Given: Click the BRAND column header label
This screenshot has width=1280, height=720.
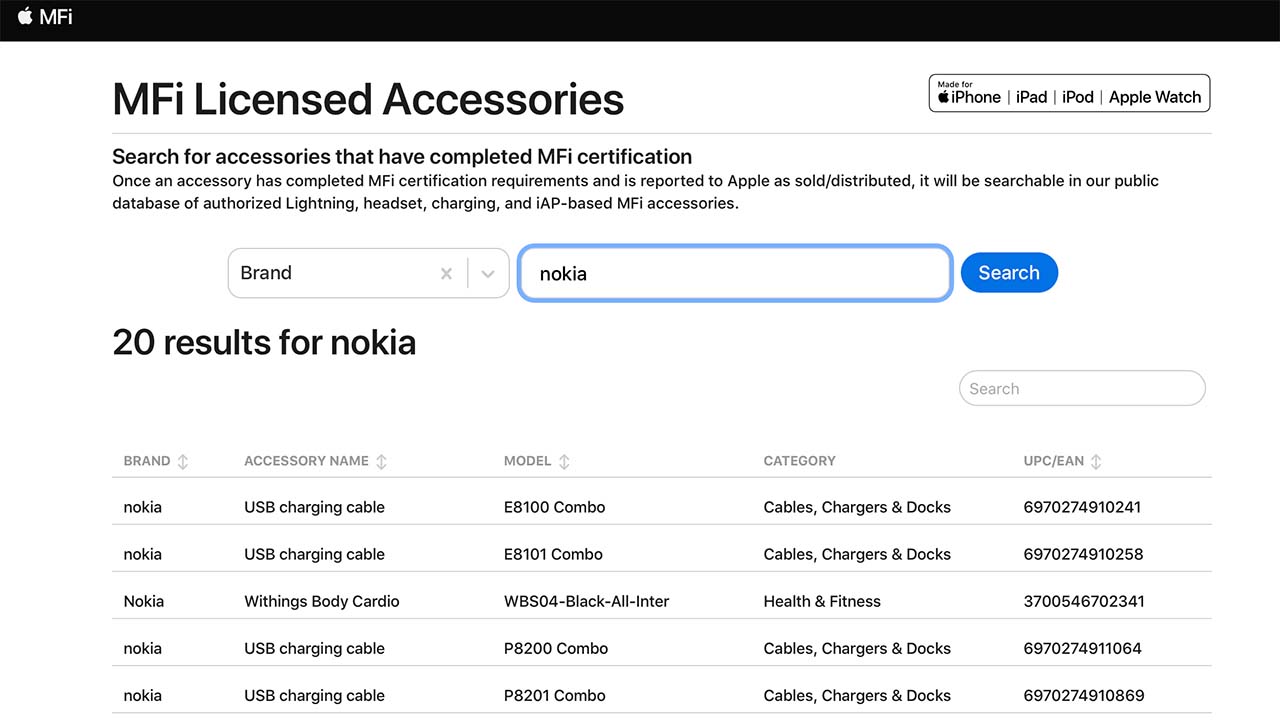Looking at the screenshot, I should pyautogui.click(x=147, y=461).
